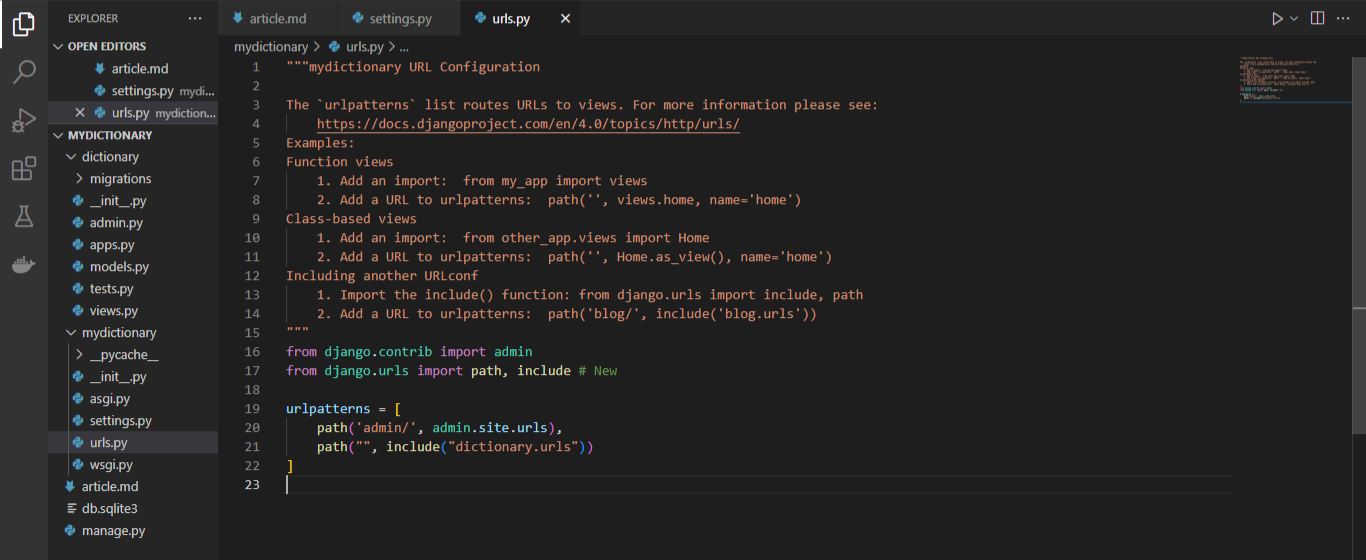Screen dimensions: 1366x560
Task: Open __init__.py in dictionary folder
Action: pyautogui.click(x=118, y=201)
